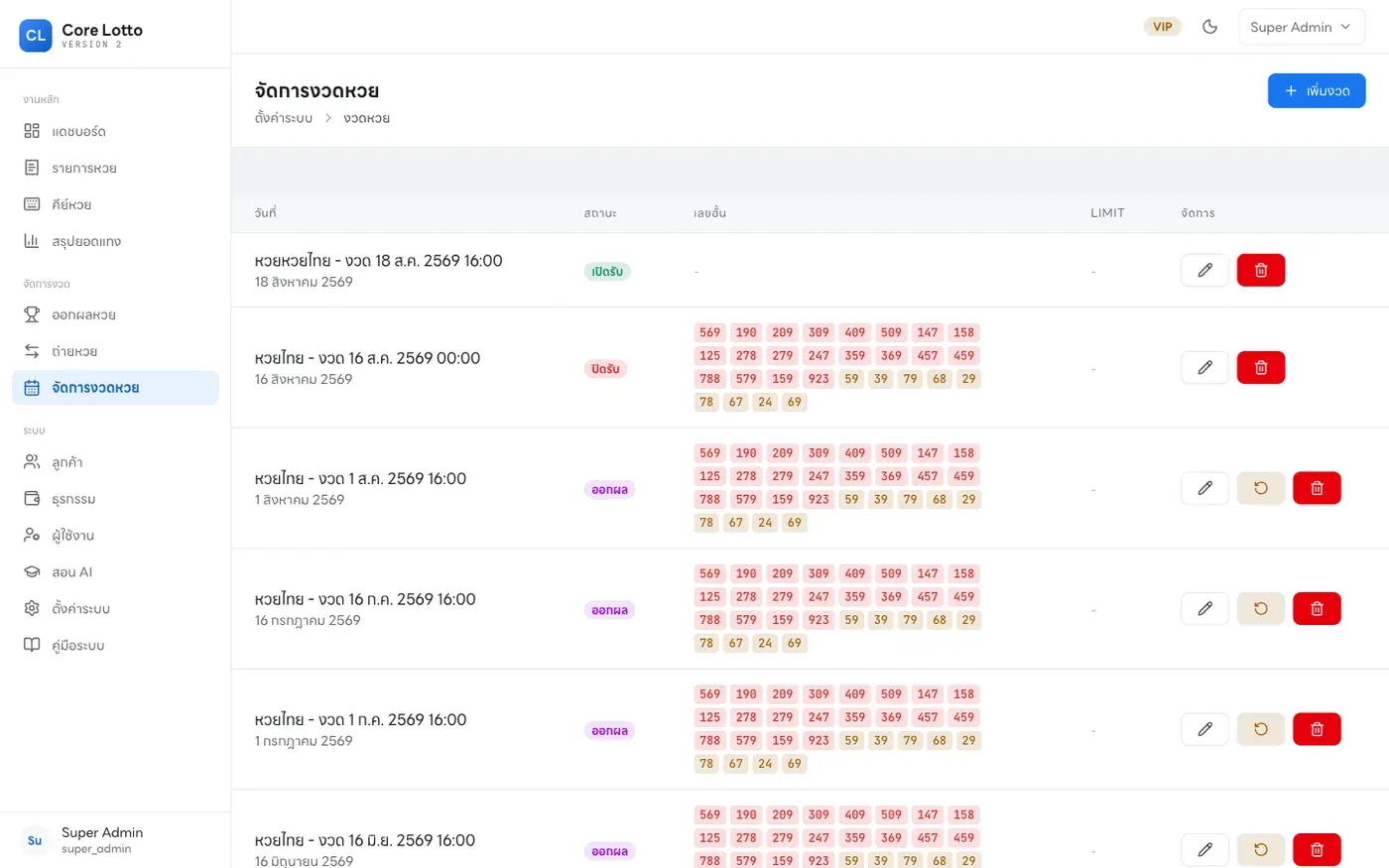Click the VIP badge in header
The height and width of the screenshot is (868, 1389).
coord(1163,27)
